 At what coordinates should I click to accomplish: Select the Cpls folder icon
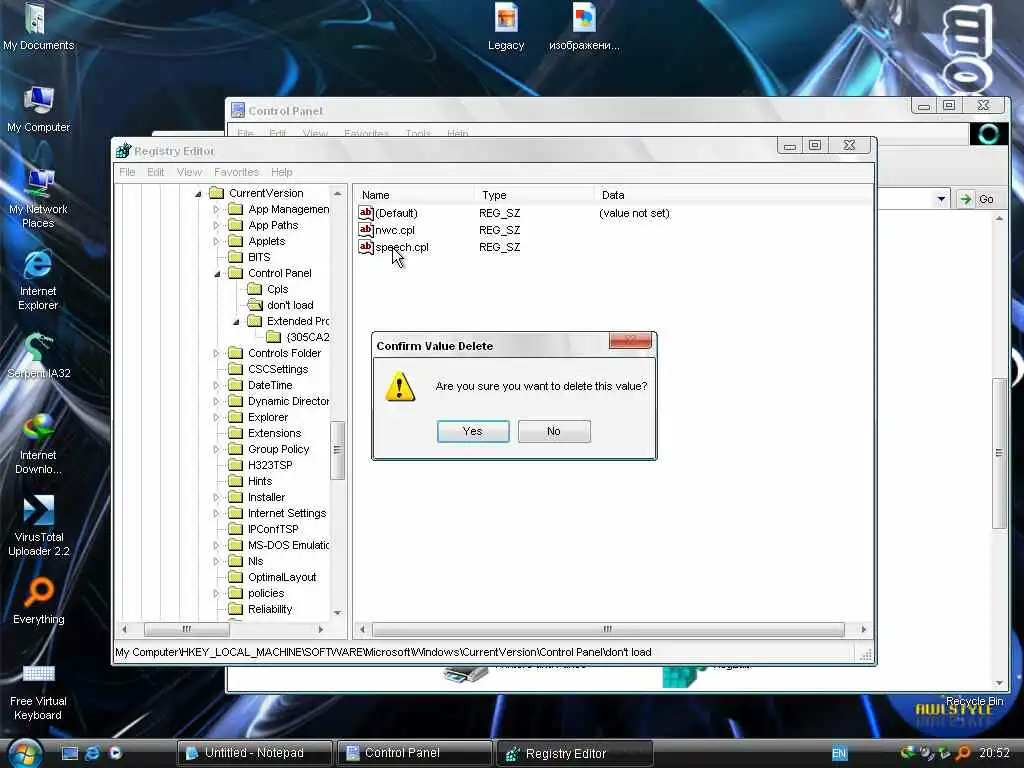(x=255, y=289)
